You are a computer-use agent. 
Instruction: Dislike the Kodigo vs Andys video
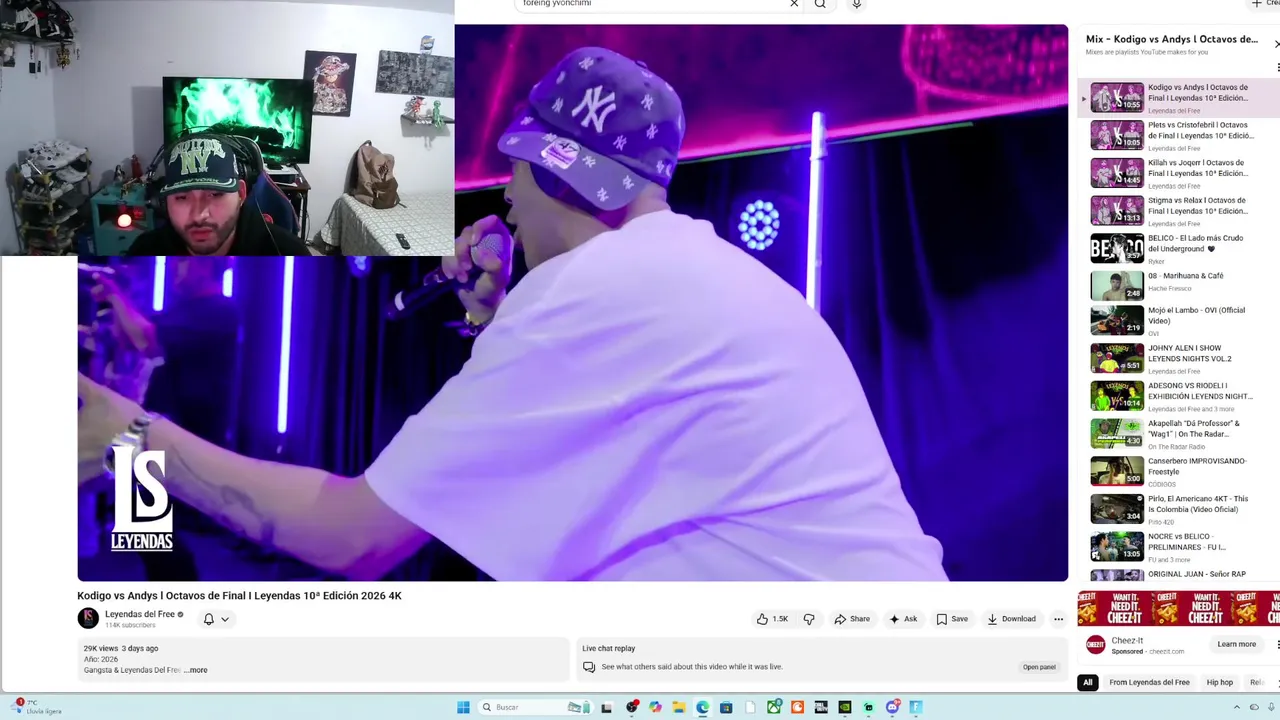click(809, 619)
